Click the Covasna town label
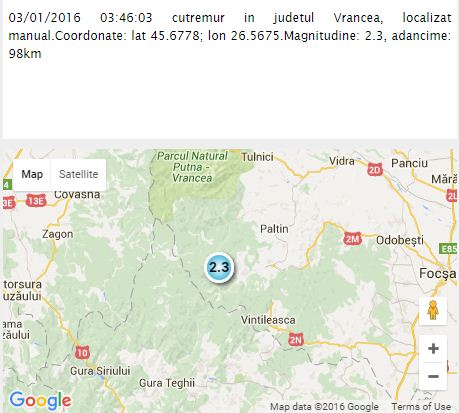 [77, 194]
